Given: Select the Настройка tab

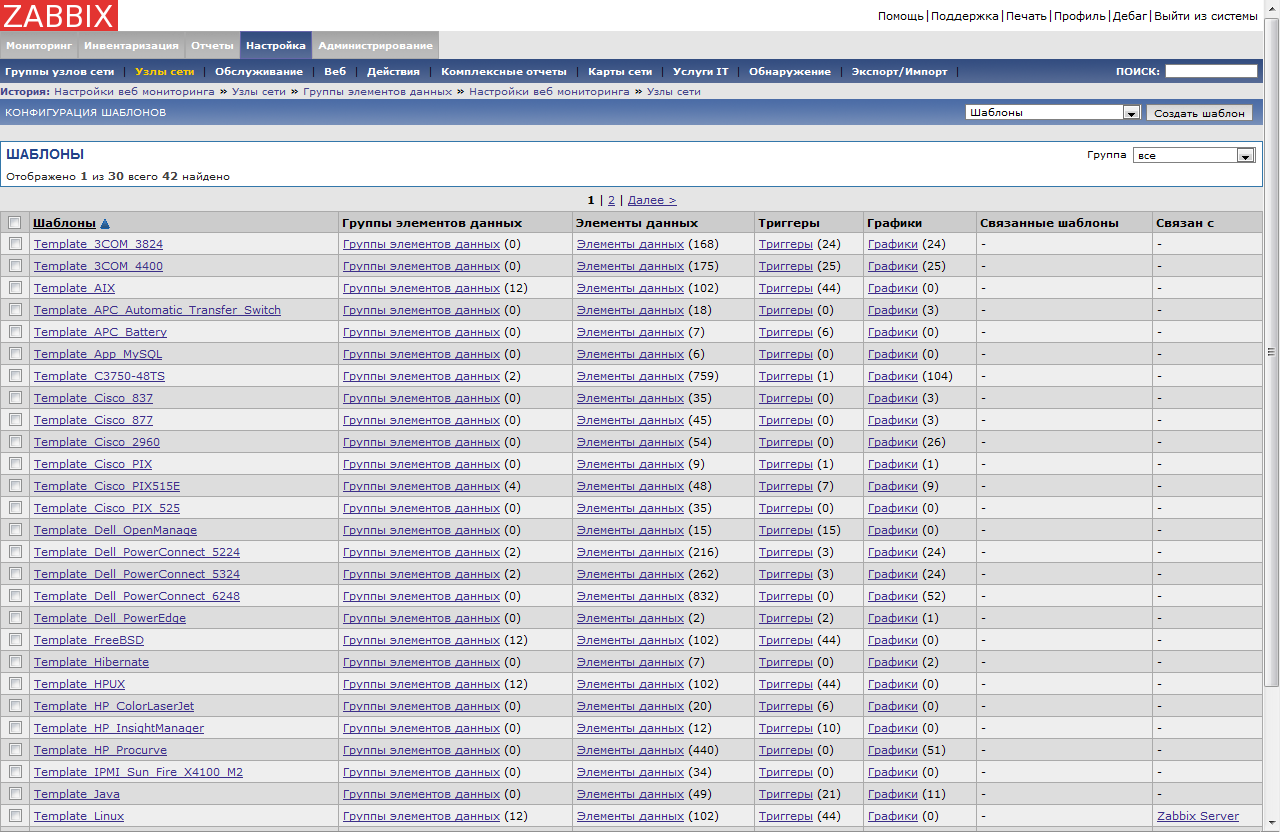Looking at the screenshot, I should (276, 46).
